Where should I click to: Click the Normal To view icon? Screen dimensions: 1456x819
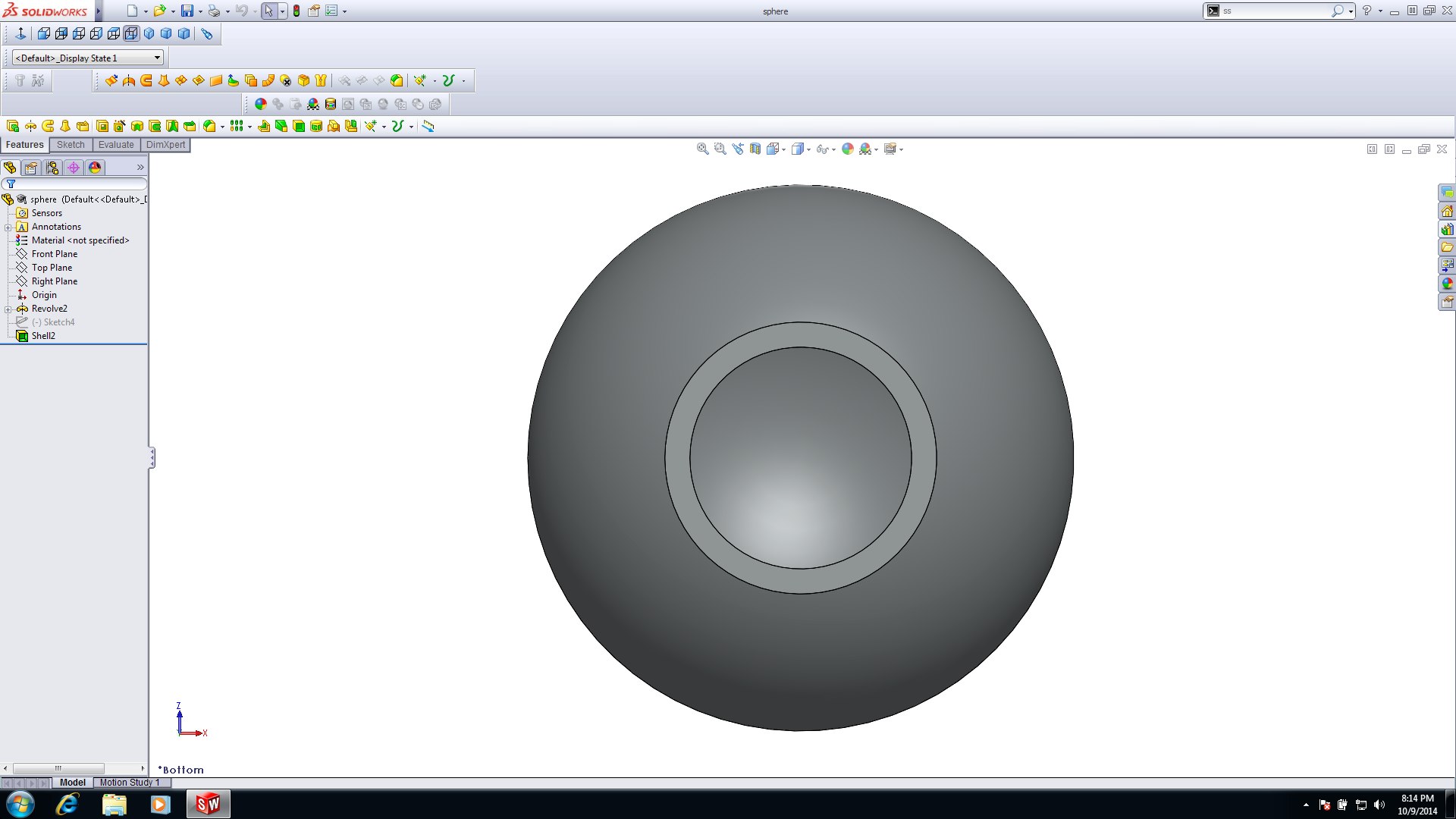pos(20,33)
